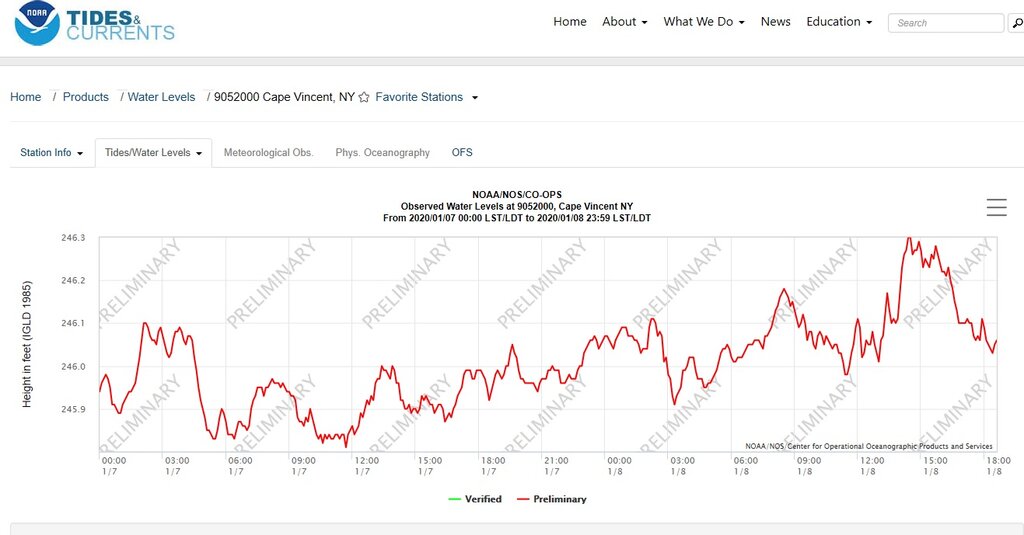Click the Water Levels breadcrumb link
This screenshot has width=1024, height=535.
(x=161, y=97)
